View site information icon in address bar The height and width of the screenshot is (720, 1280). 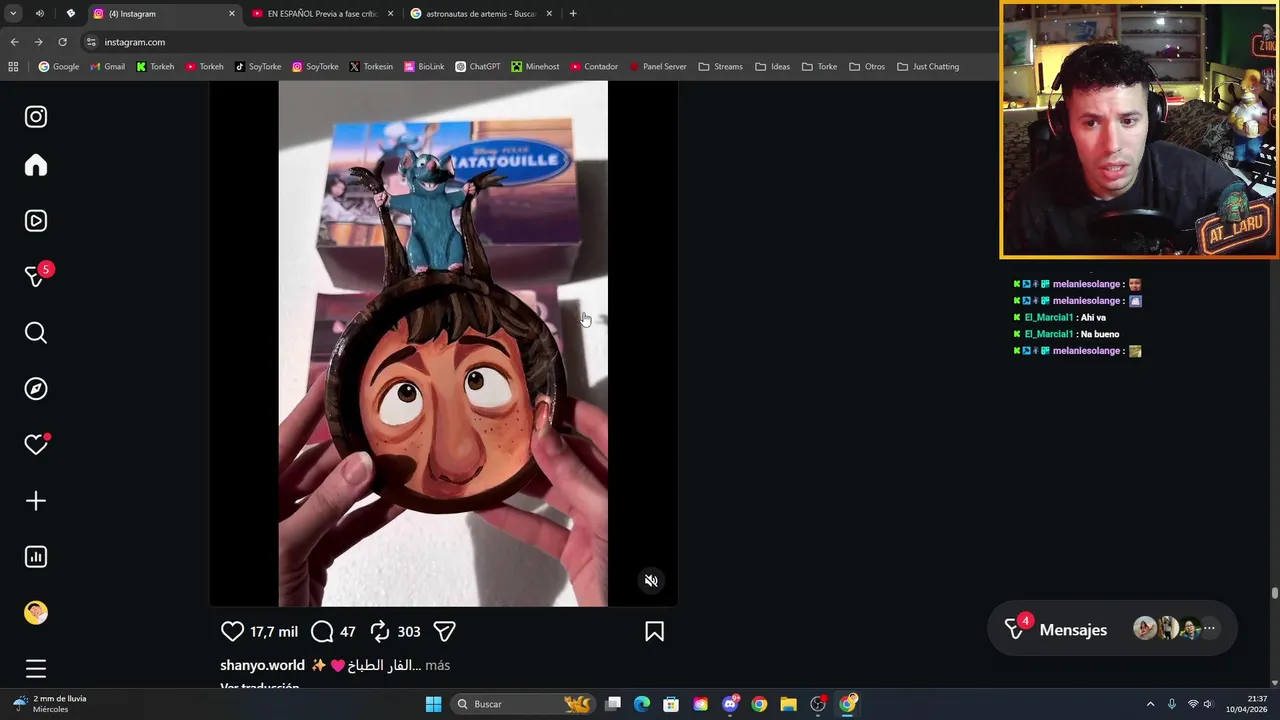coord(91,42)
